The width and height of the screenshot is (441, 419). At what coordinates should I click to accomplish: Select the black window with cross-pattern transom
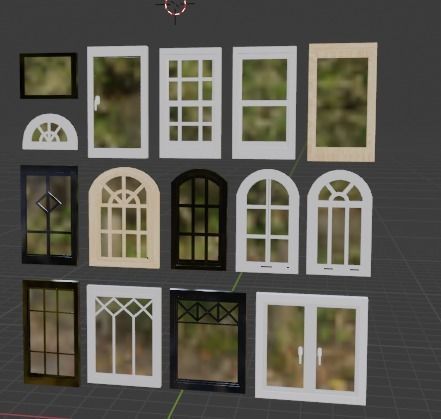(x=208, y=341)
